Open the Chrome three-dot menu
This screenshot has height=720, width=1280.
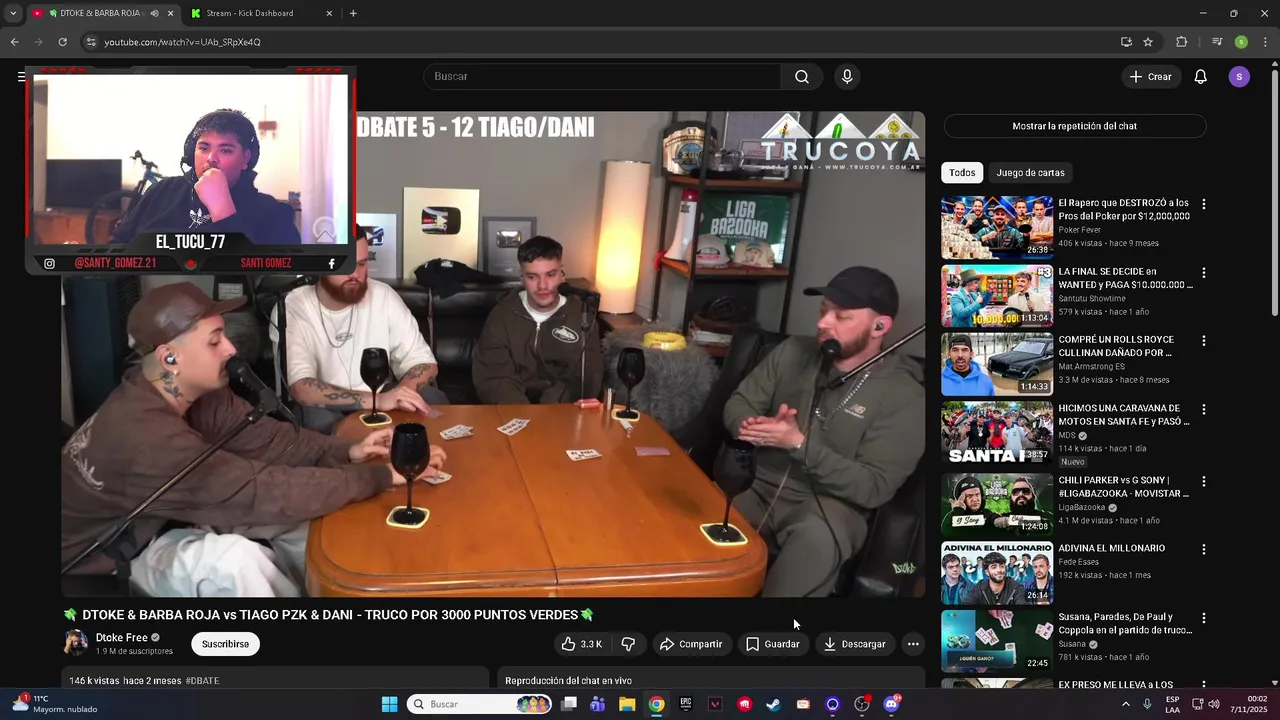point(1265,42)
